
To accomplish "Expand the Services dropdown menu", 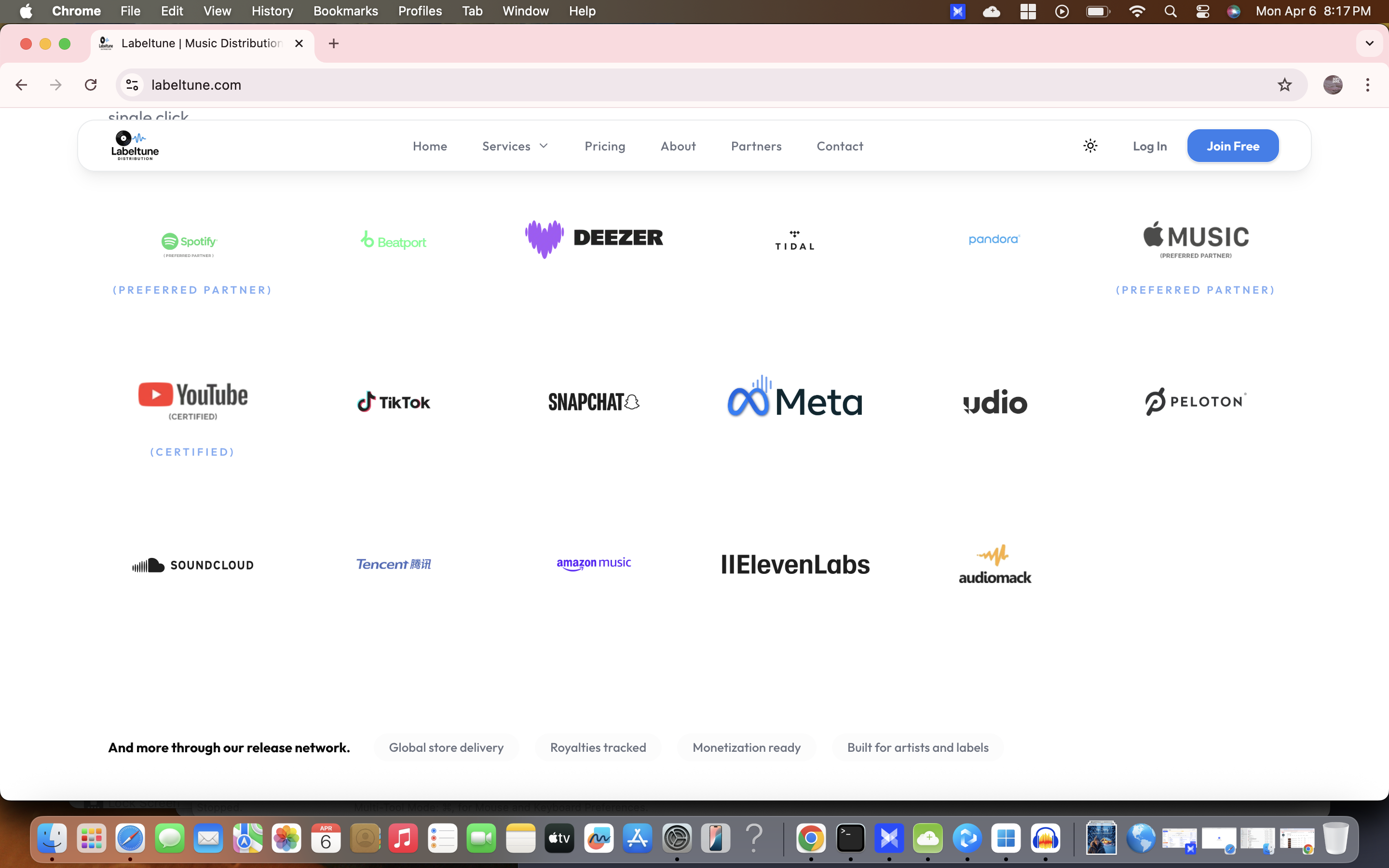I will click(515, 146).
